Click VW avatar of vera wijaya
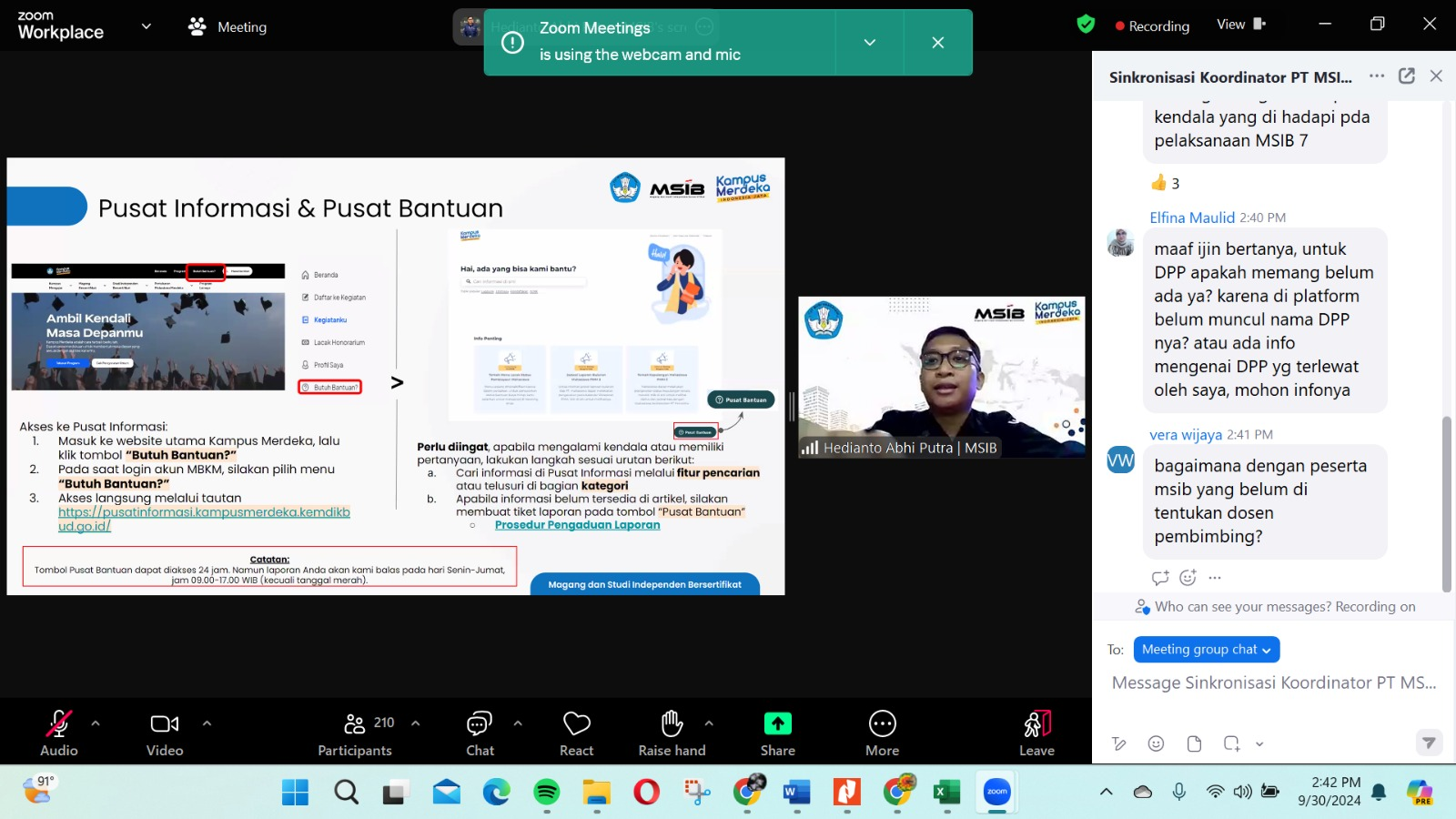The height and width of the screenshot is (819, 1456). 1121,460
